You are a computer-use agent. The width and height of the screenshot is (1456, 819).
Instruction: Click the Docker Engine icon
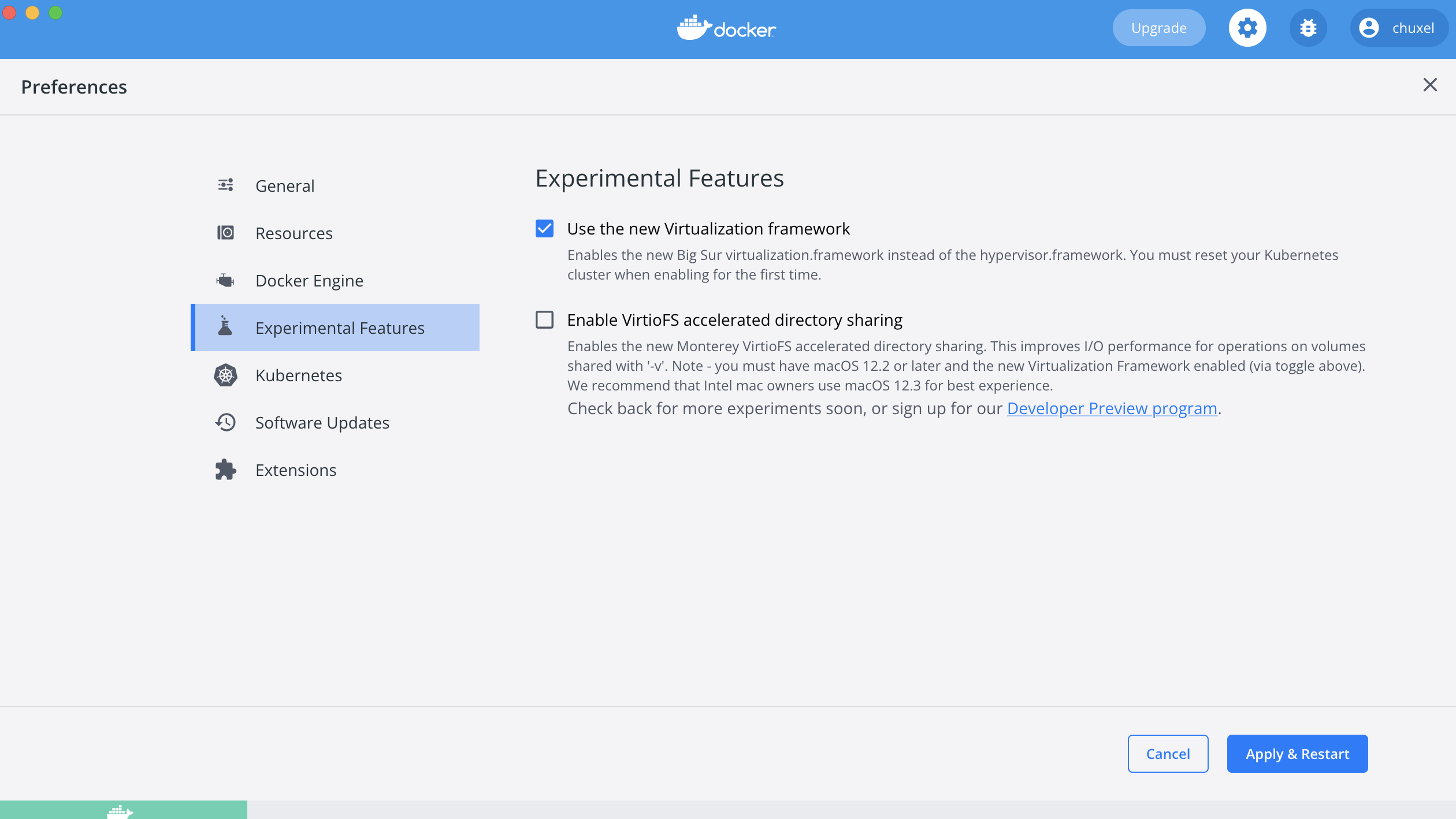[225, 281]
